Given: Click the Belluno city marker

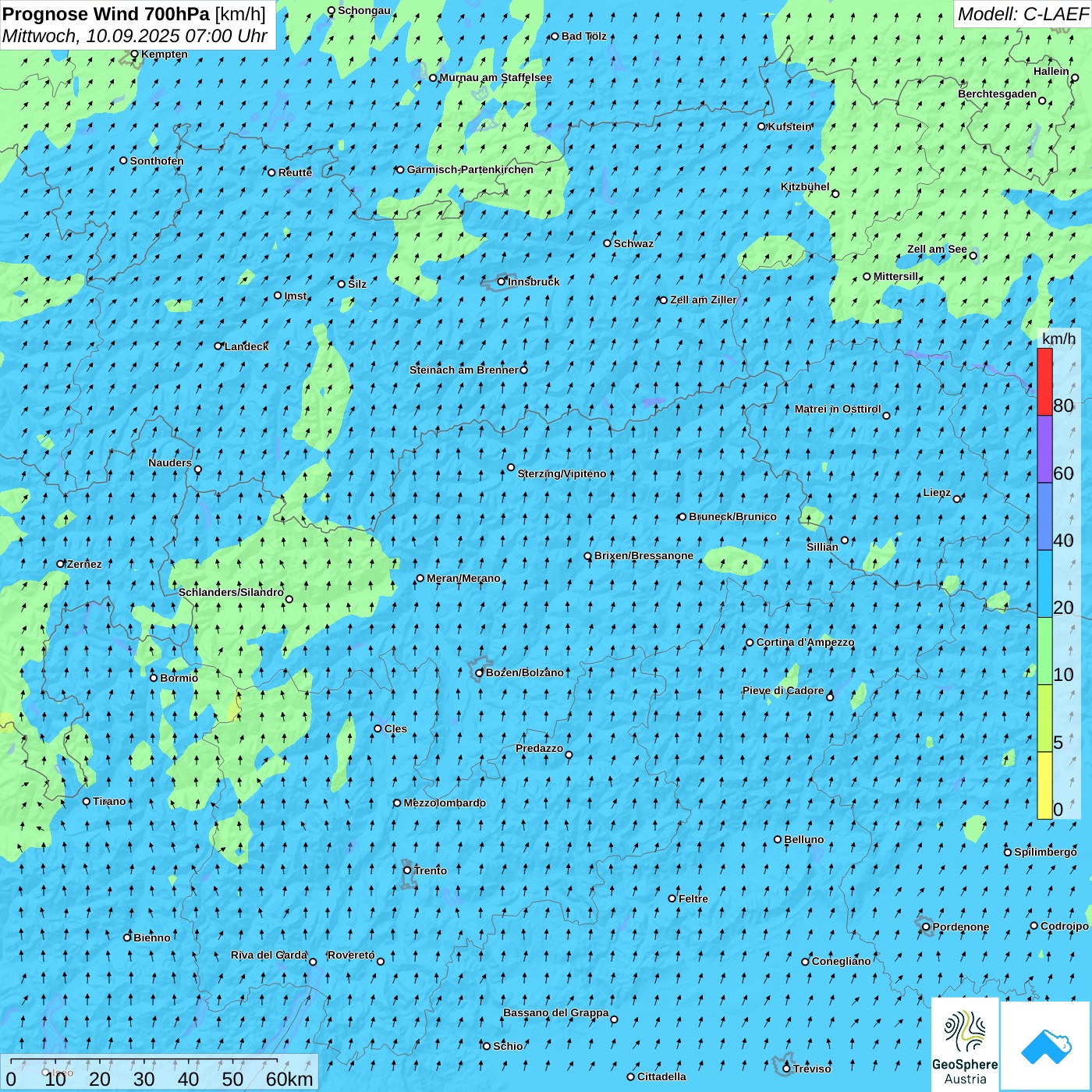Looking at the screenshot, I should pos(778,839).
